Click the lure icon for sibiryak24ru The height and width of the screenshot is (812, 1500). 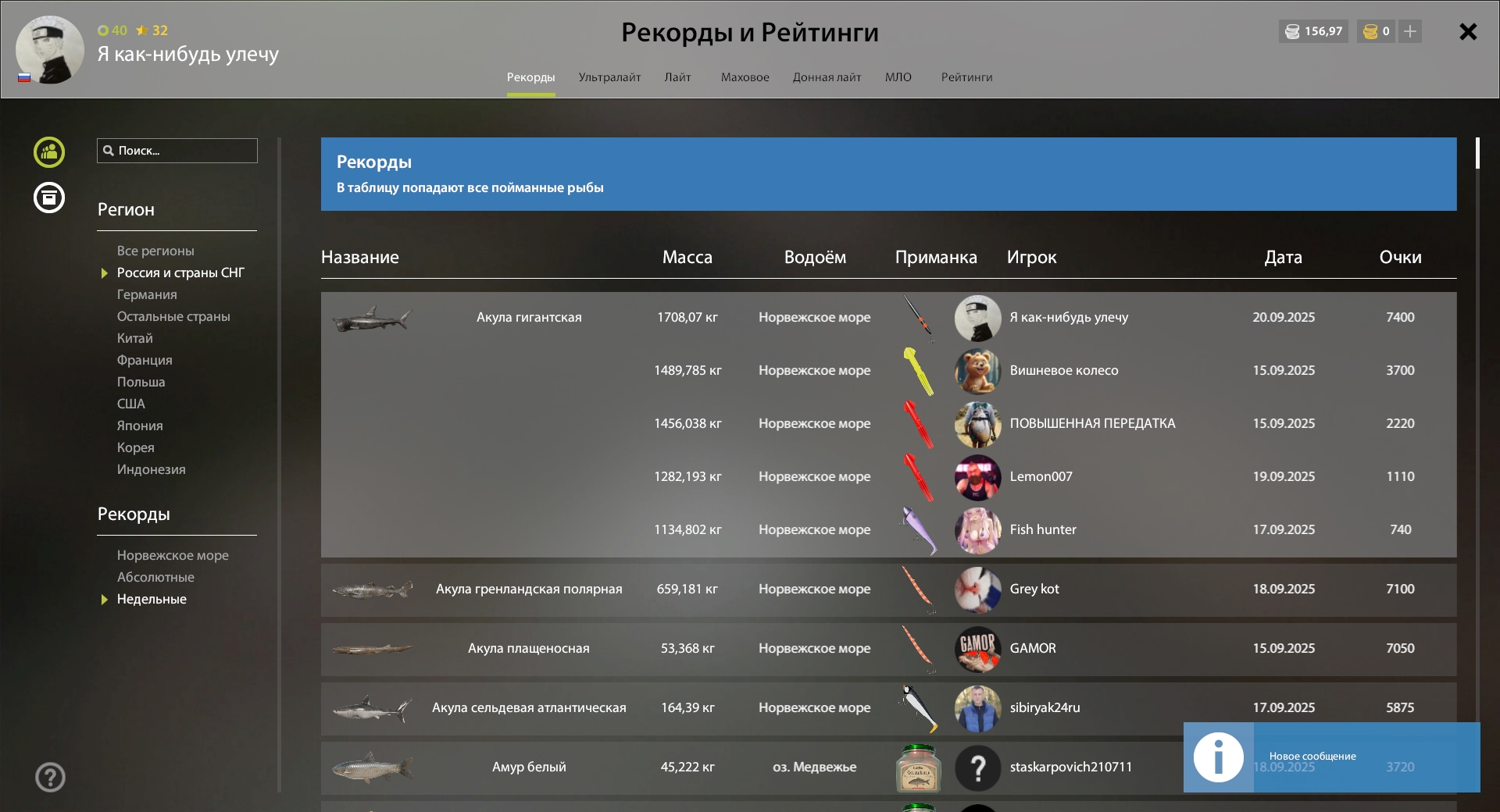(x=919, y=708)
